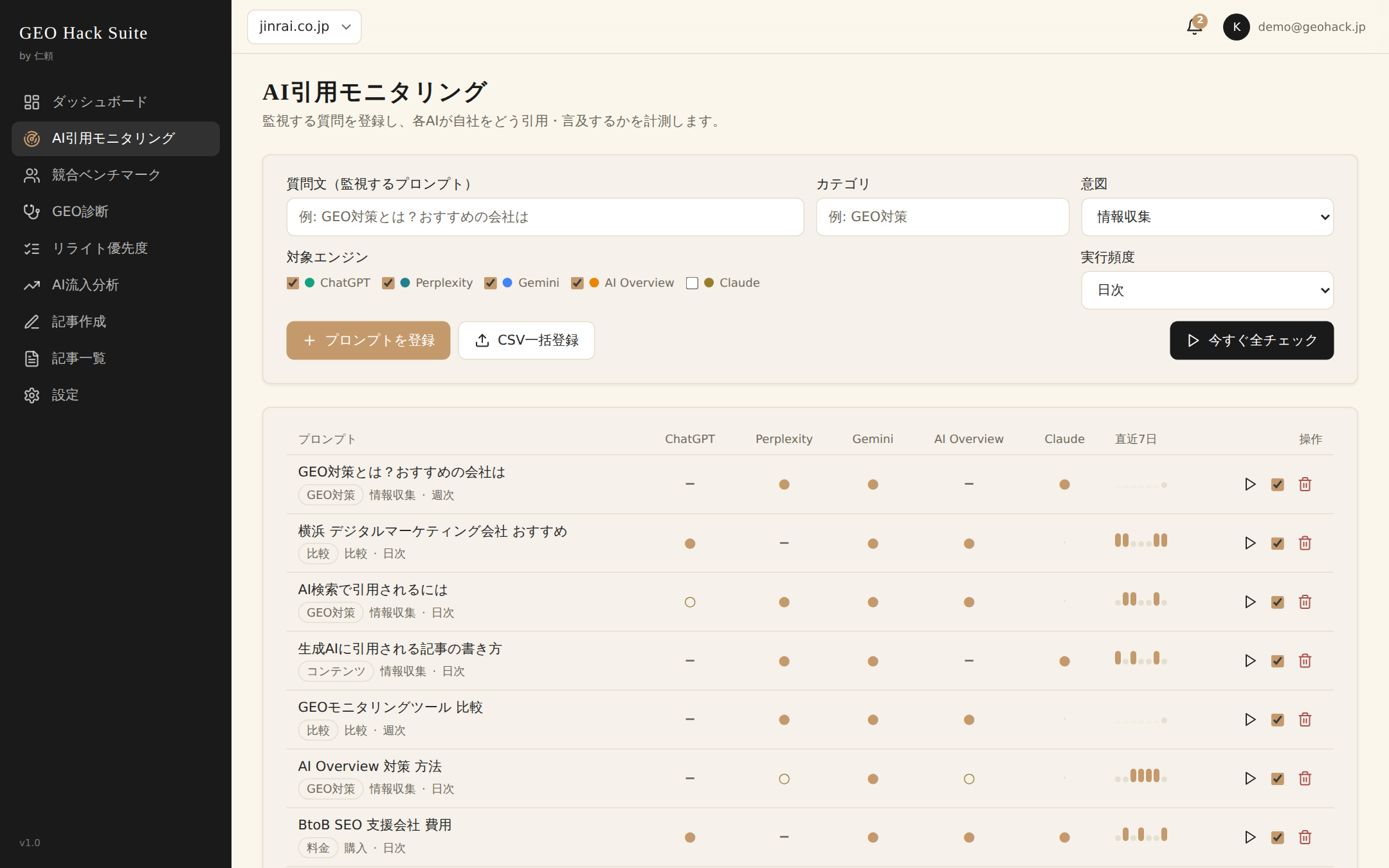1389x868 pixels.
Task: Click the 設定 gear icon
Action: coord(32,395)
